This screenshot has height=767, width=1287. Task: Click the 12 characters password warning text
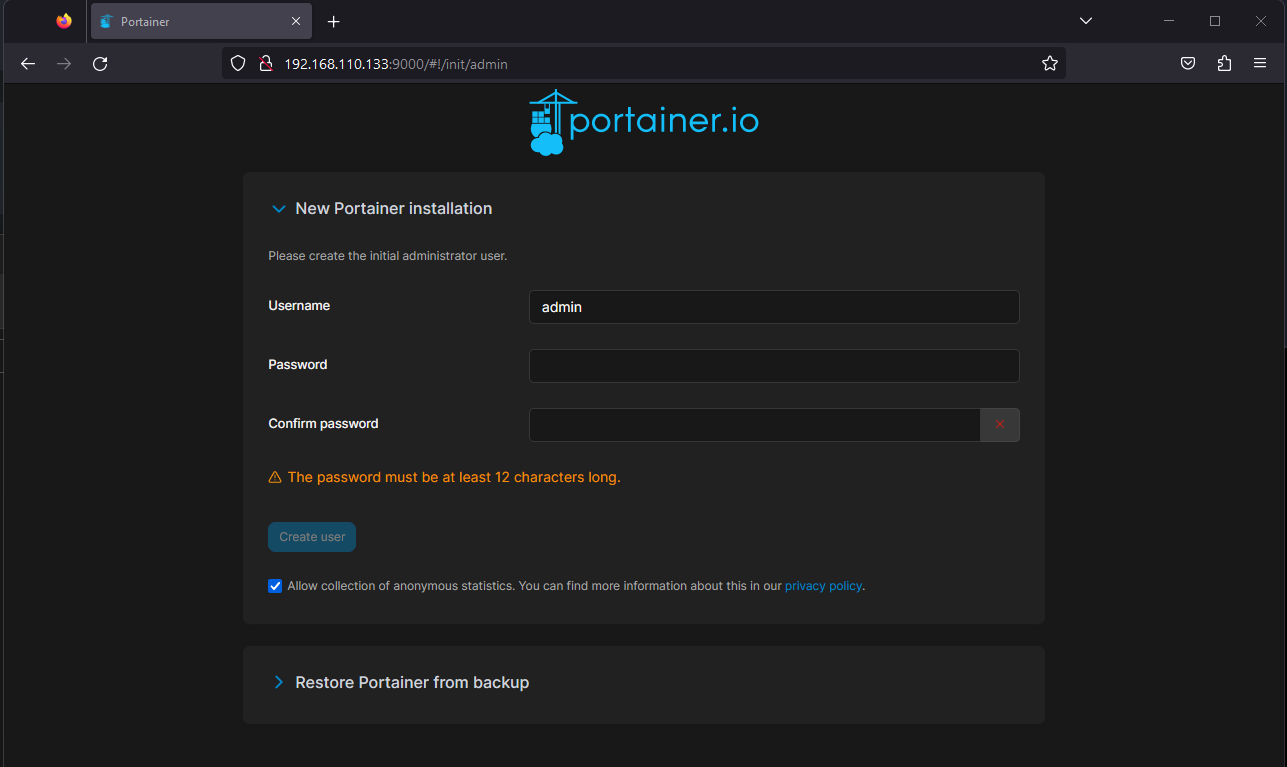(454, 477)
